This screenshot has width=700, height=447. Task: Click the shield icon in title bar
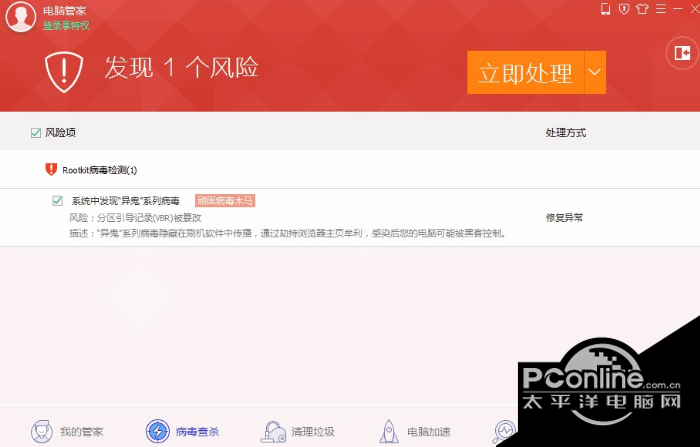[624, 8]
